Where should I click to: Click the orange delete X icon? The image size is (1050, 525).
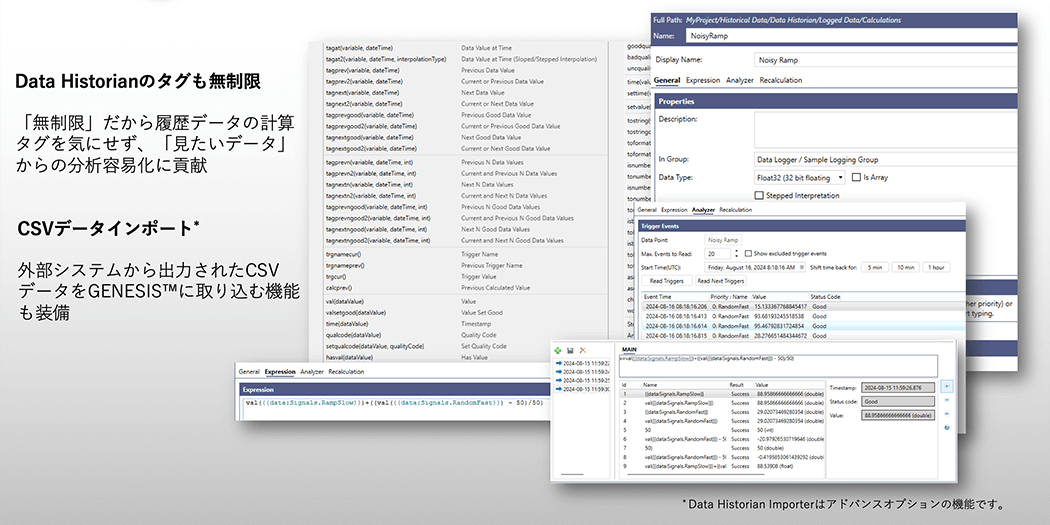pos(582,350)
